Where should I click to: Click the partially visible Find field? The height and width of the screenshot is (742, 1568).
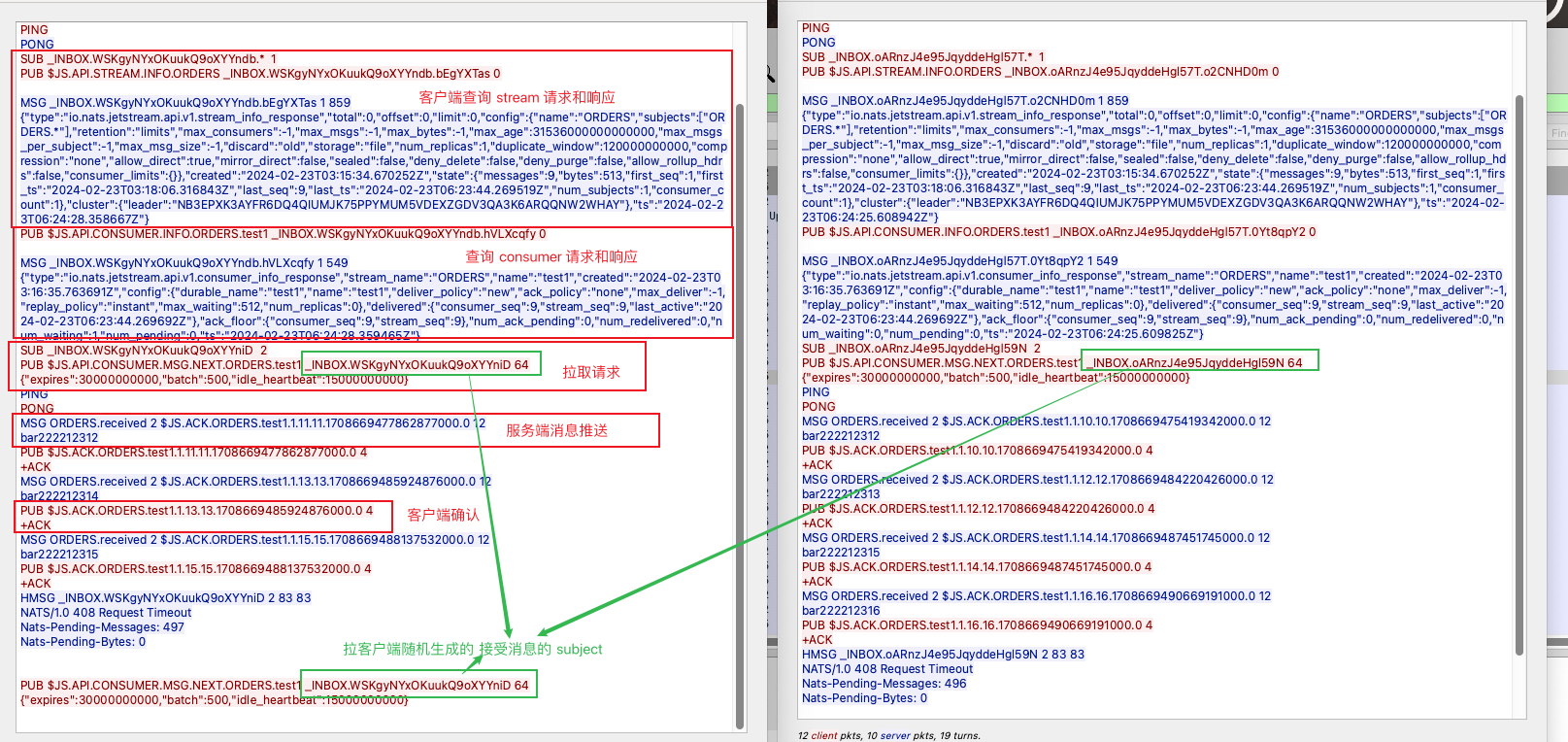tap(1557, 132)
